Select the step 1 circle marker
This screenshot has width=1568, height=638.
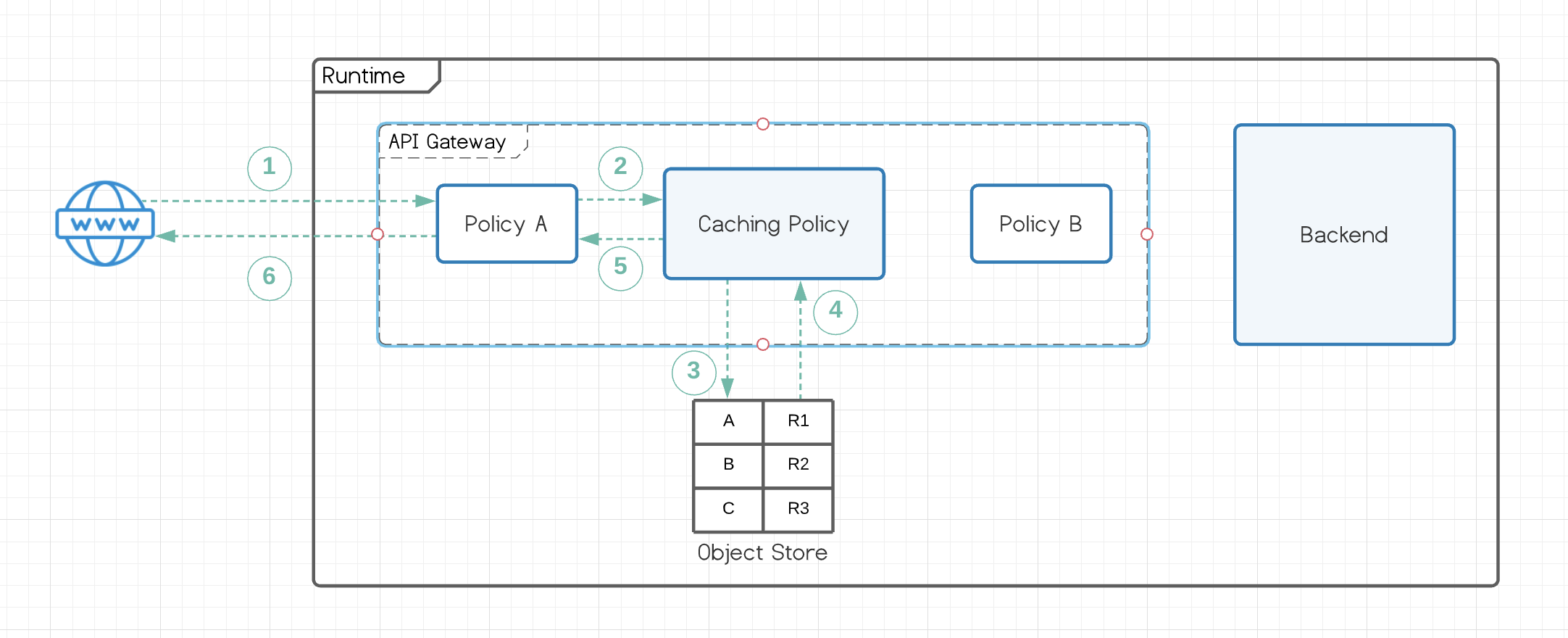coord(270,168)
